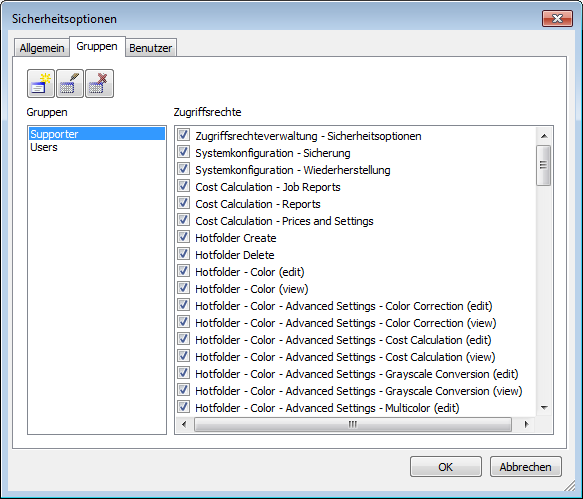
Task: Switch to the Allgemein tab
Action: click(42, 48)
